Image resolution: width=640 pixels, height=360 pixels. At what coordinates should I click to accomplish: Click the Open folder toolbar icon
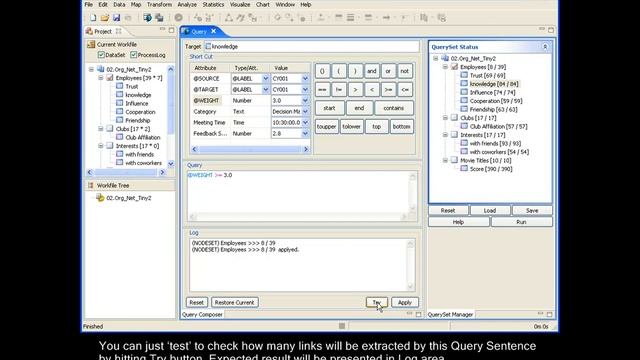point(105,18)
